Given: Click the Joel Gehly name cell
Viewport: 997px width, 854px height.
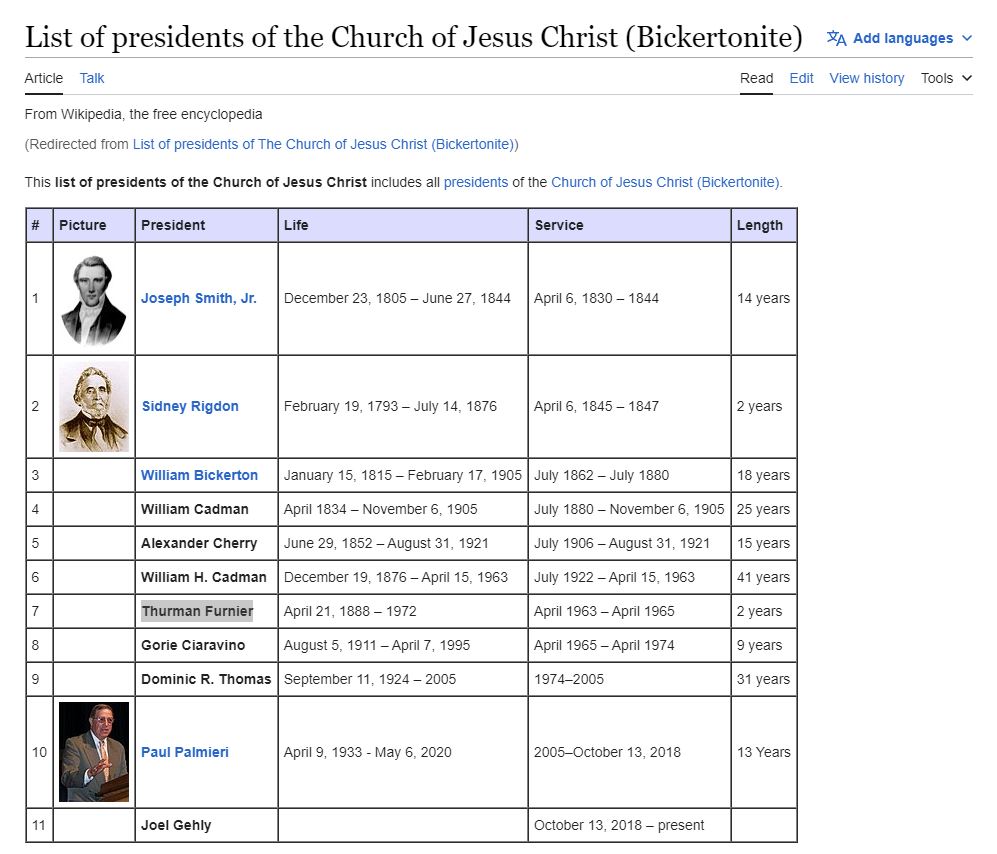Looking at the screenshot, I should click(x=176, y=825).
